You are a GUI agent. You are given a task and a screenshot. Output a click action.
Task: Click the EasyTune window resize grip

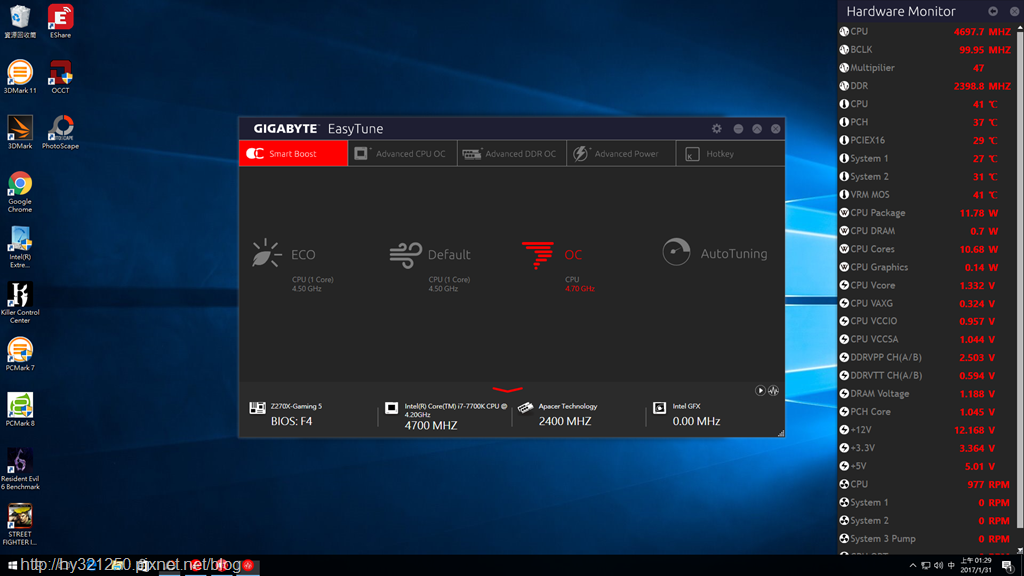[x=780, y=433]
